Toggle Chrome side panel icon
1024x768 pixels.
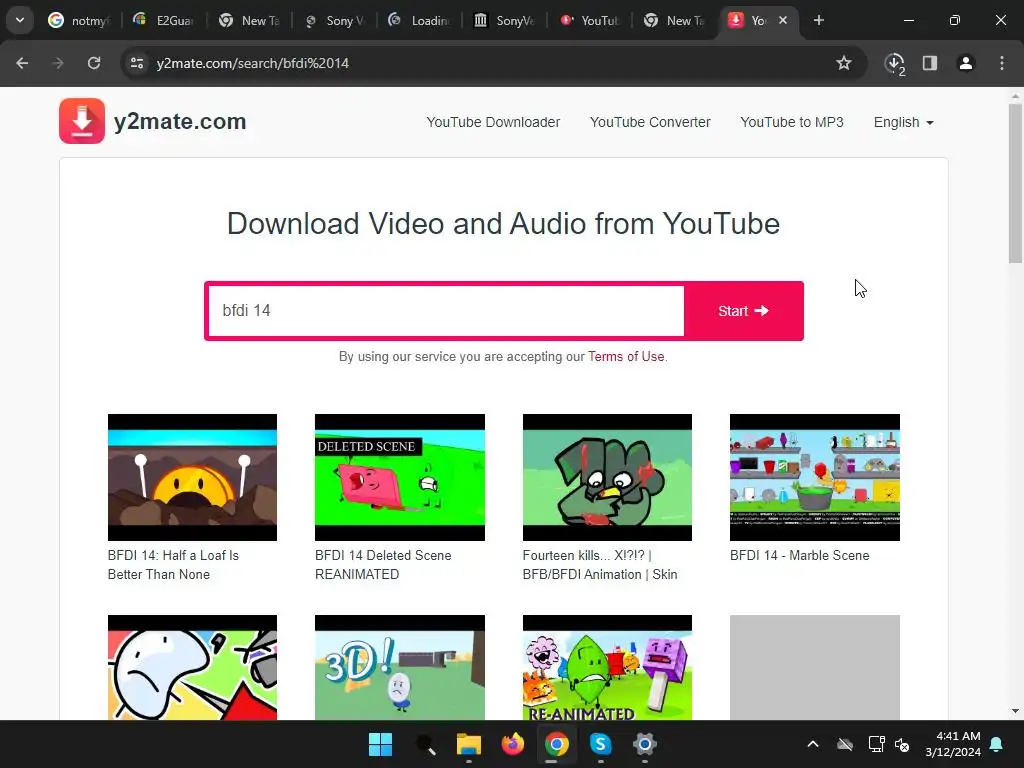coord(930,63)
